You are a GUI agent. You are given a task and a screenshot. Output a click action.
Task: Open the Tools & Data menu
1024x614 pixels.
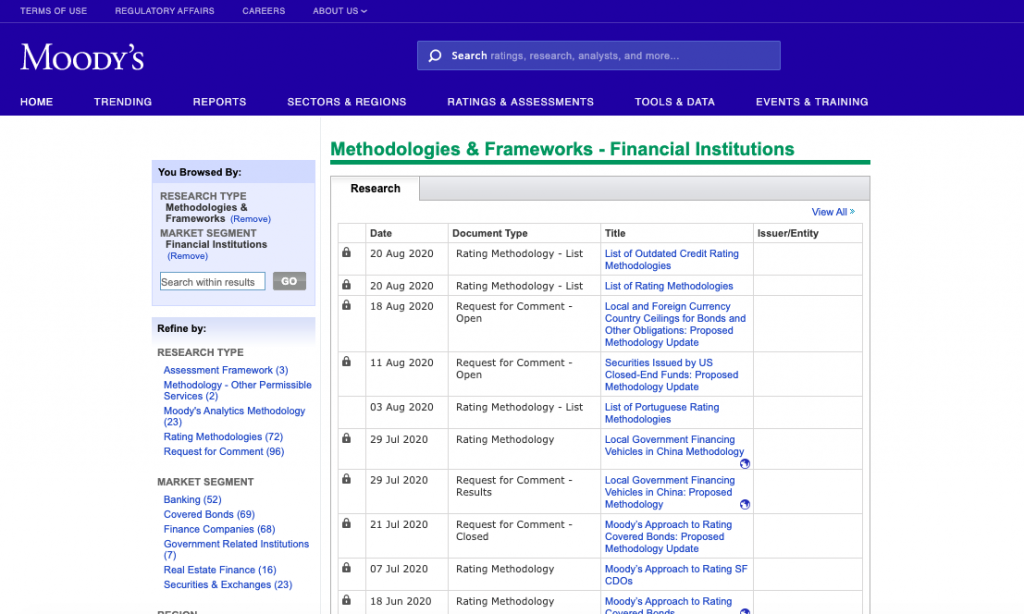675,102
